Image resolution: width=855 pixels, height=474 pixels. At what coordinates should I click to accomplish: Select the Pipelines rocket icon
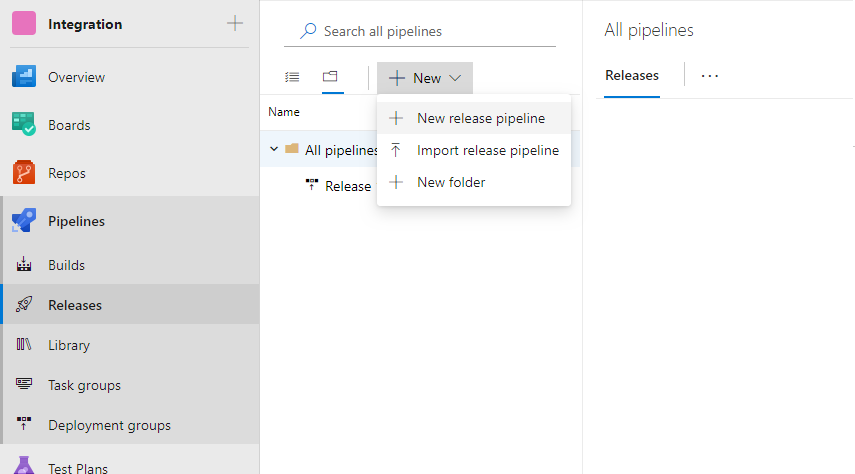tap(24, 221)
